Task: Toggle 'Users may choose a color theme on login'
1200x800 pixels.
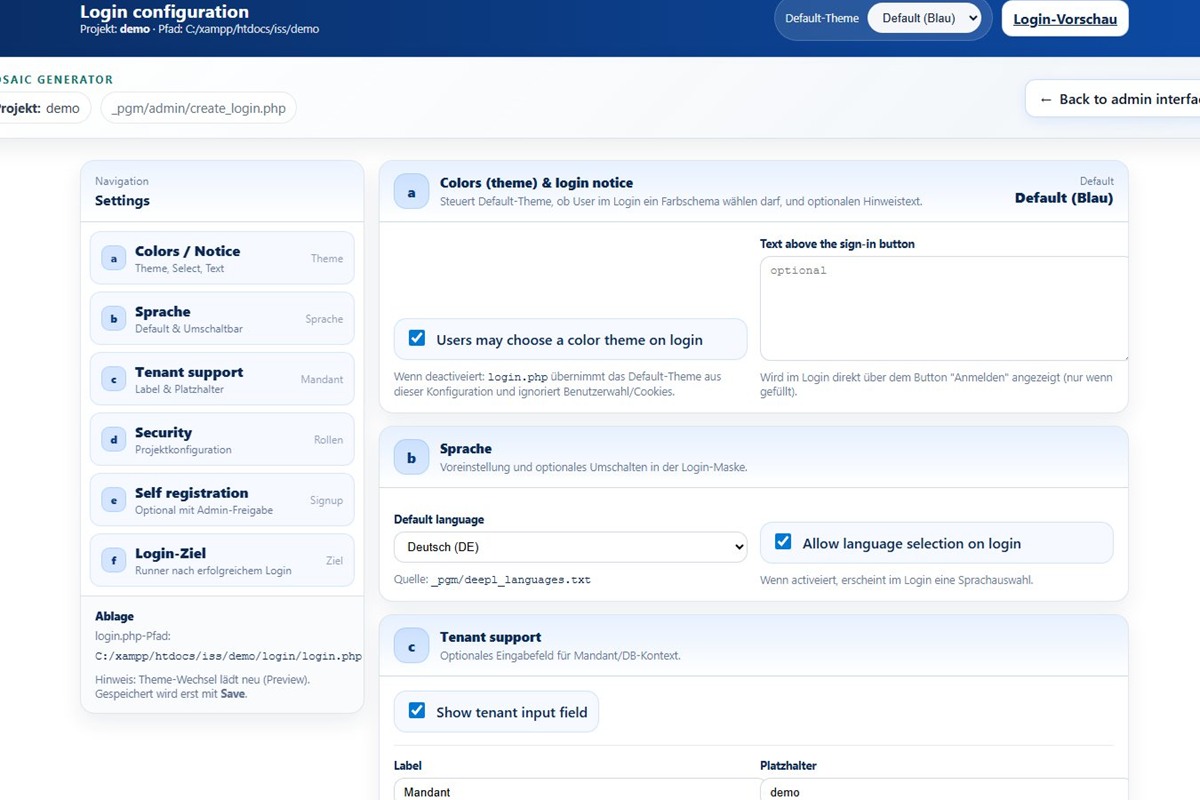Action: coord(417,339)
